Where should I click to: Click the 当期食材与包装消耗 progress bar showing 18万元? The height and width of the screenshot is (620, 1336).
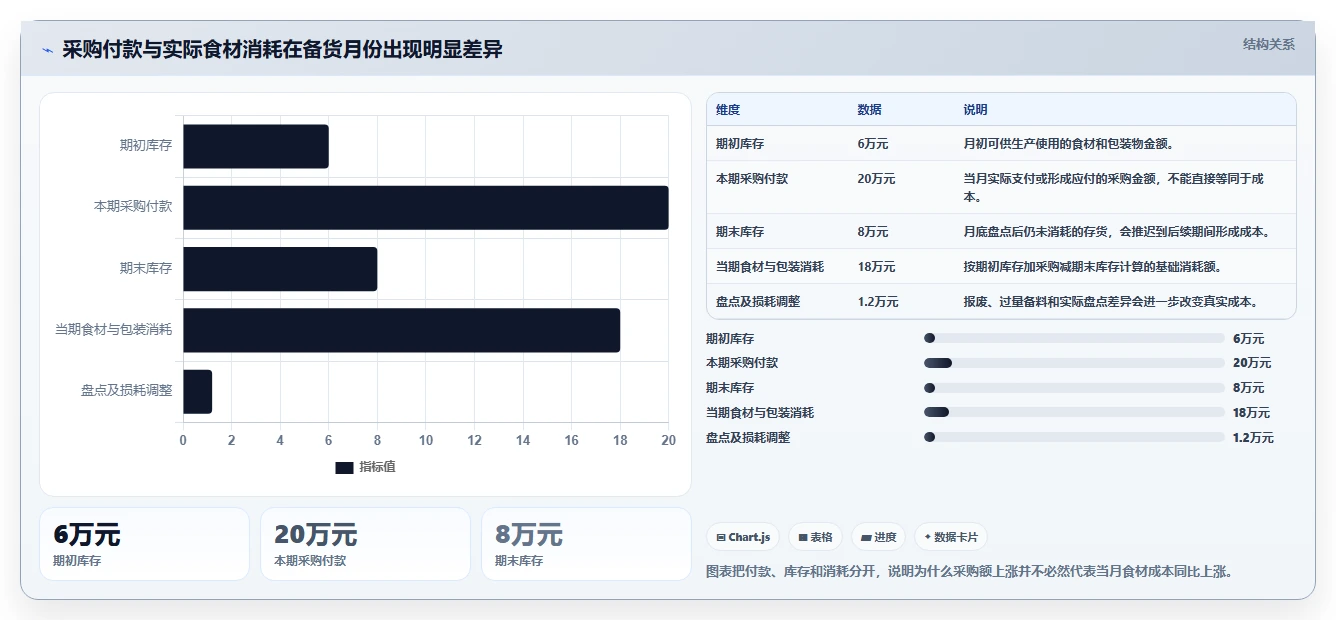click(x=1074, y=412)
